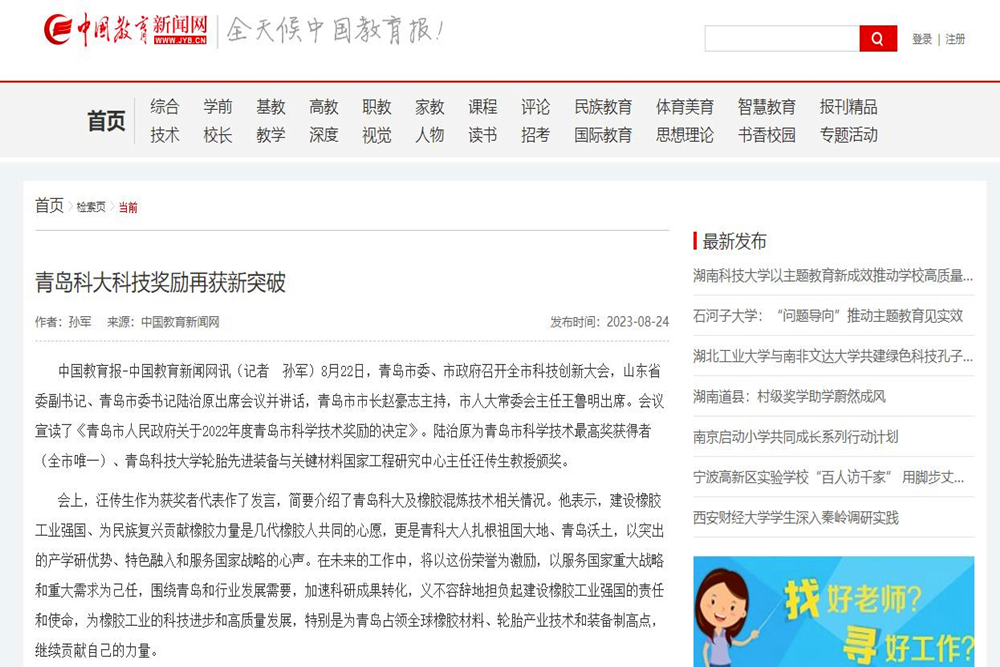Select 书香校园 in the nav bar
This screenshot has height=667, width=1000.
(767, 135)
